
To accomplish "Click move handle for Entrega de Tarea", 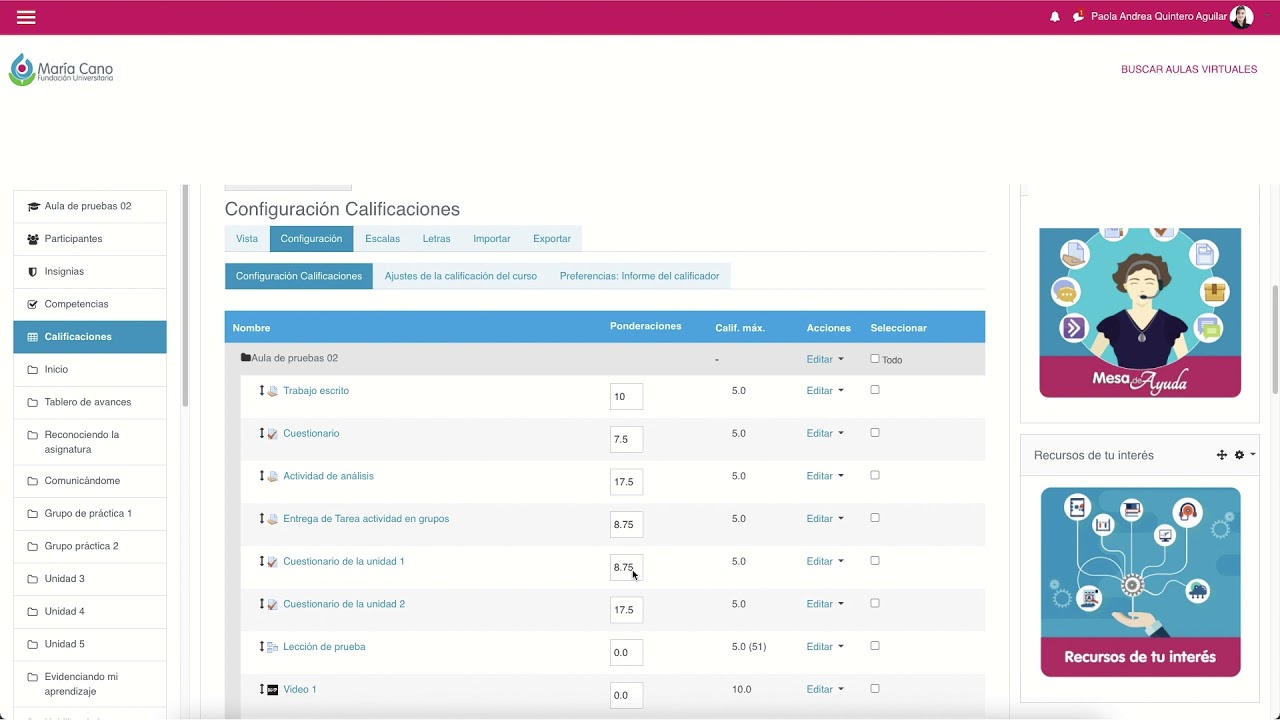I will pos(262,518).
